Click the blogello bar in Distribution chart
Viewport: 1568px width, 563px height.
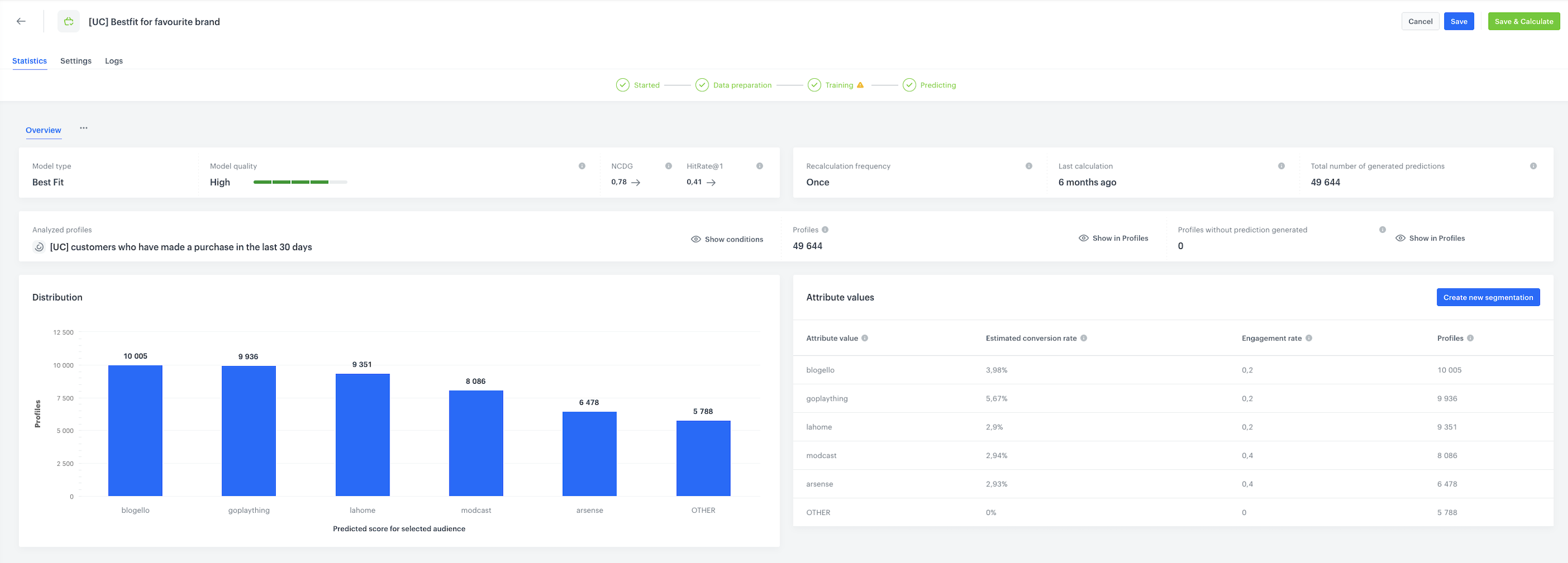coord(135,431)
